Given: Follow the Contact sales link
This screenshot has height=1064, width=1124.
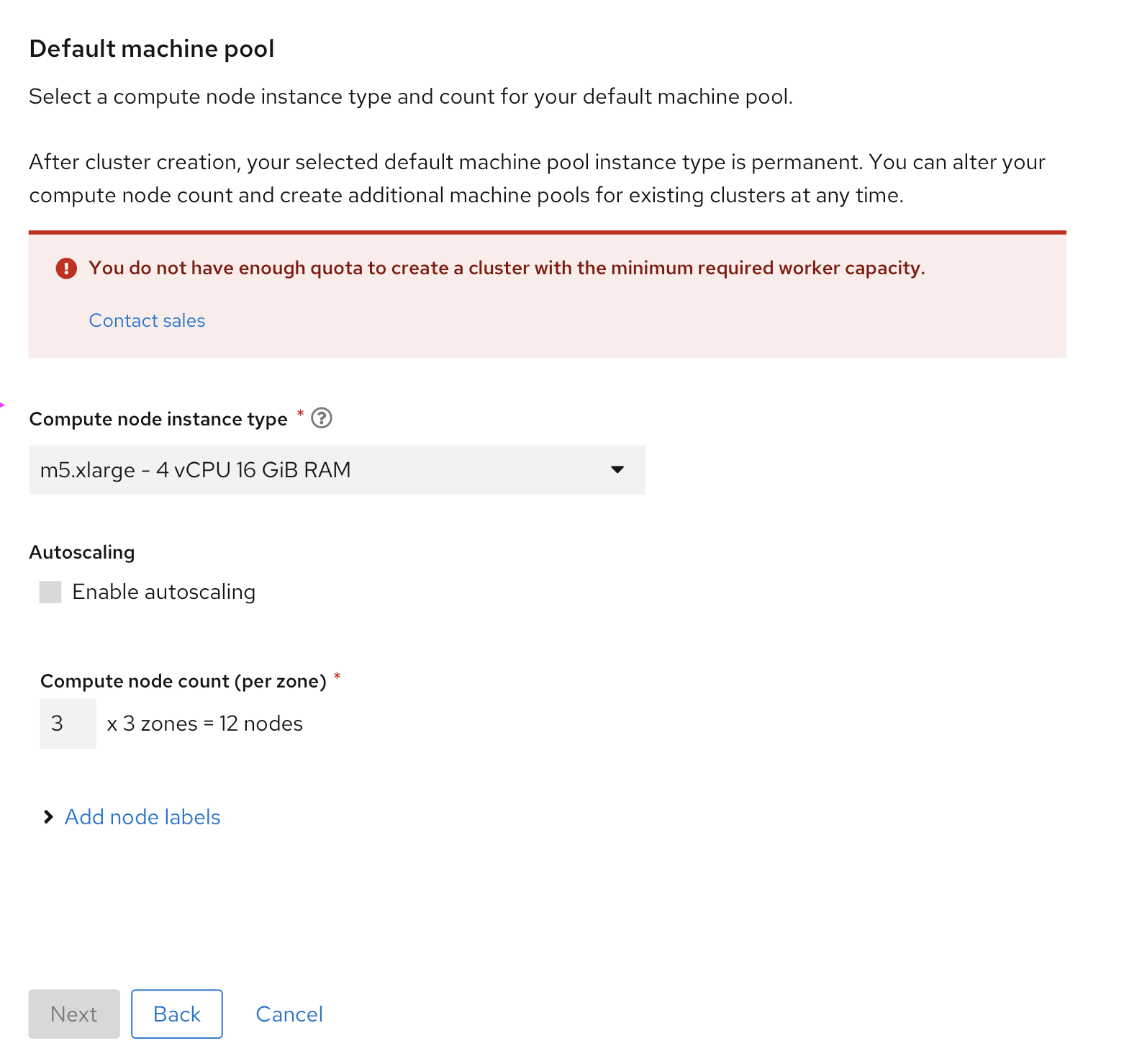Looking at the screenshot, I should (147, 321).
